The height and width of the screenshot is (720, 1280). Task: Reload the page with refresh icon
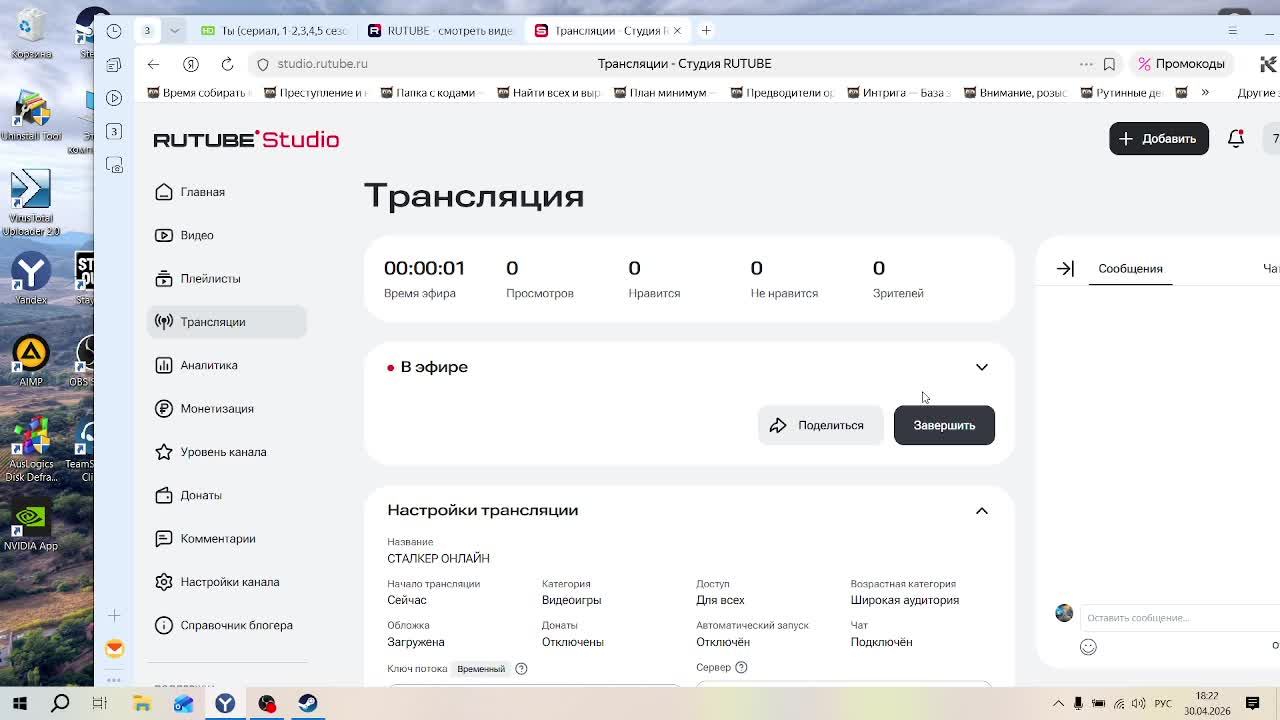point(227,64)
